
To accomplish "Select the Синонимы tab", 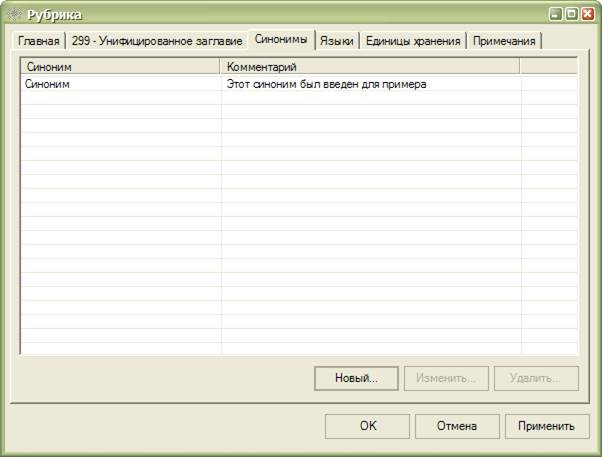I will tap(280, 40).
